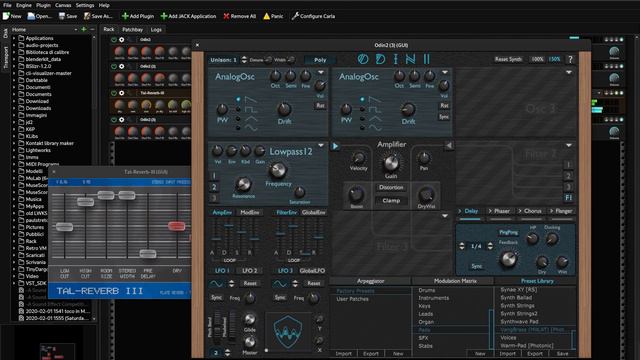Hit the yellow Panic warning icon
The width and height of the screenshot is (640, 360).
[x=267, y=16]
